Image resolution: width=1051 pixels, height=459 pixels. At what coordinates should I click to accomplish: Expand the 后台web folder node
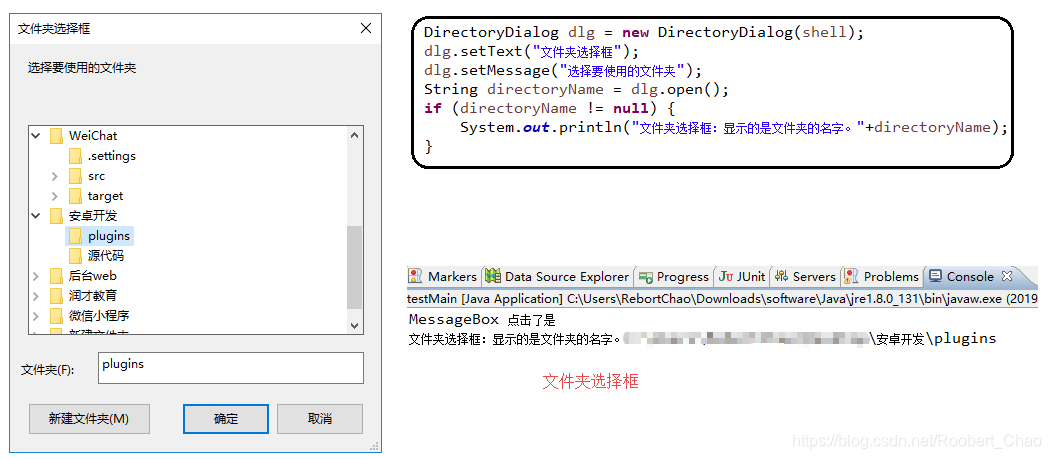[x=36, y=275]
